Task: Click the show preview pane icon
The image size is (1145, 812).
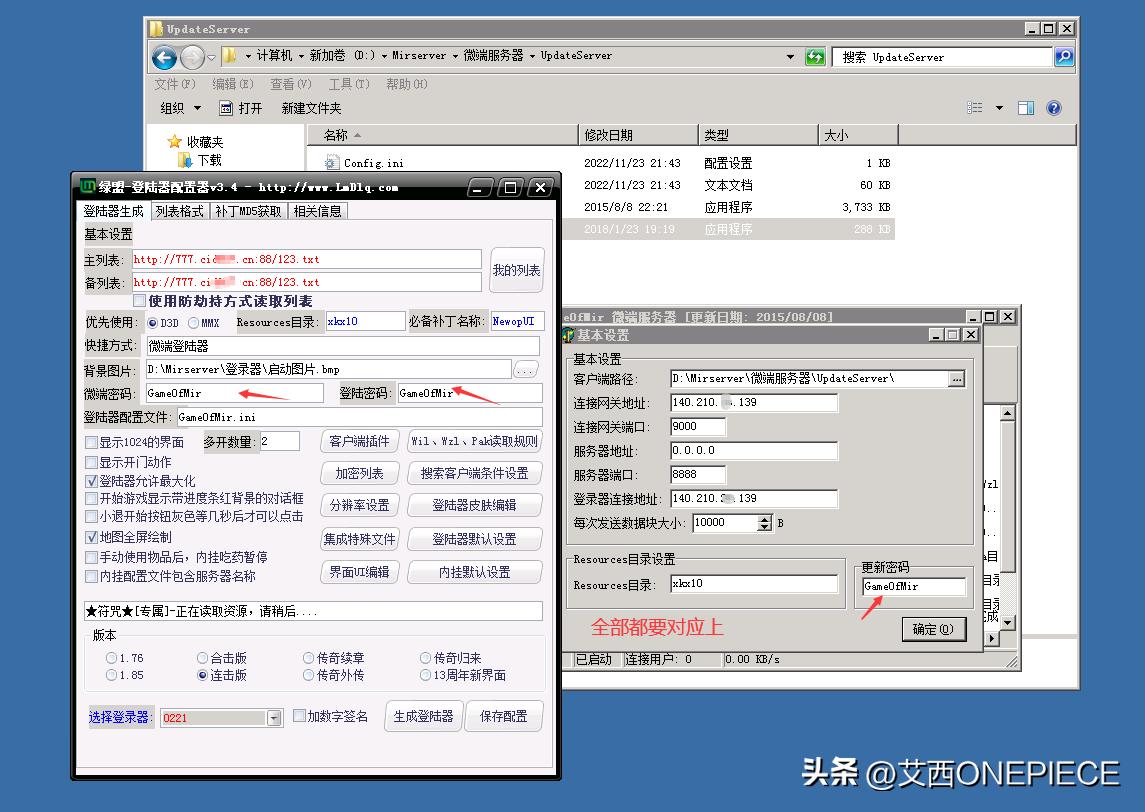Action: 1025,107
